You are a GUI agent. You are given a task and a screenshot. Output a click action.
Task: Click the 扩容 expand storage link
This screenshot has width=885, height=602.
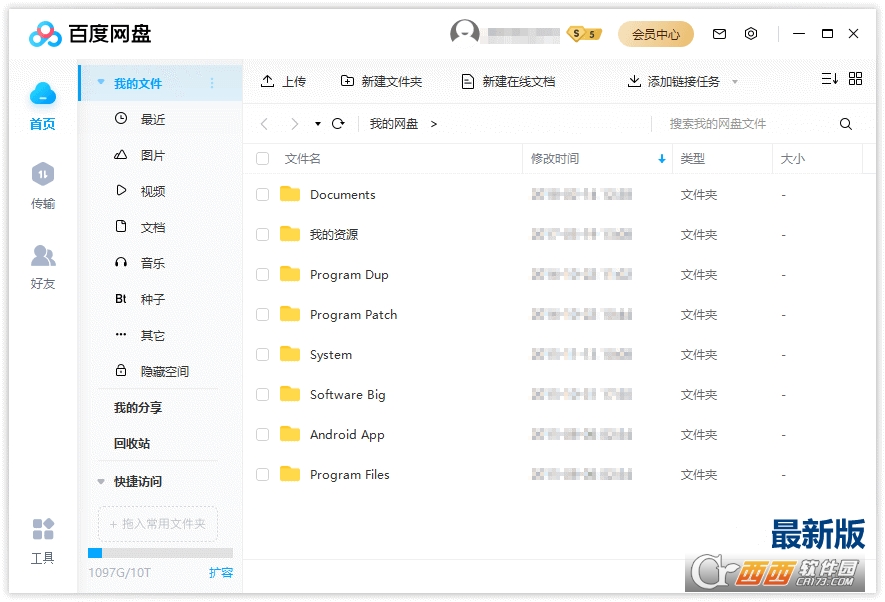(x=221, y=572)
